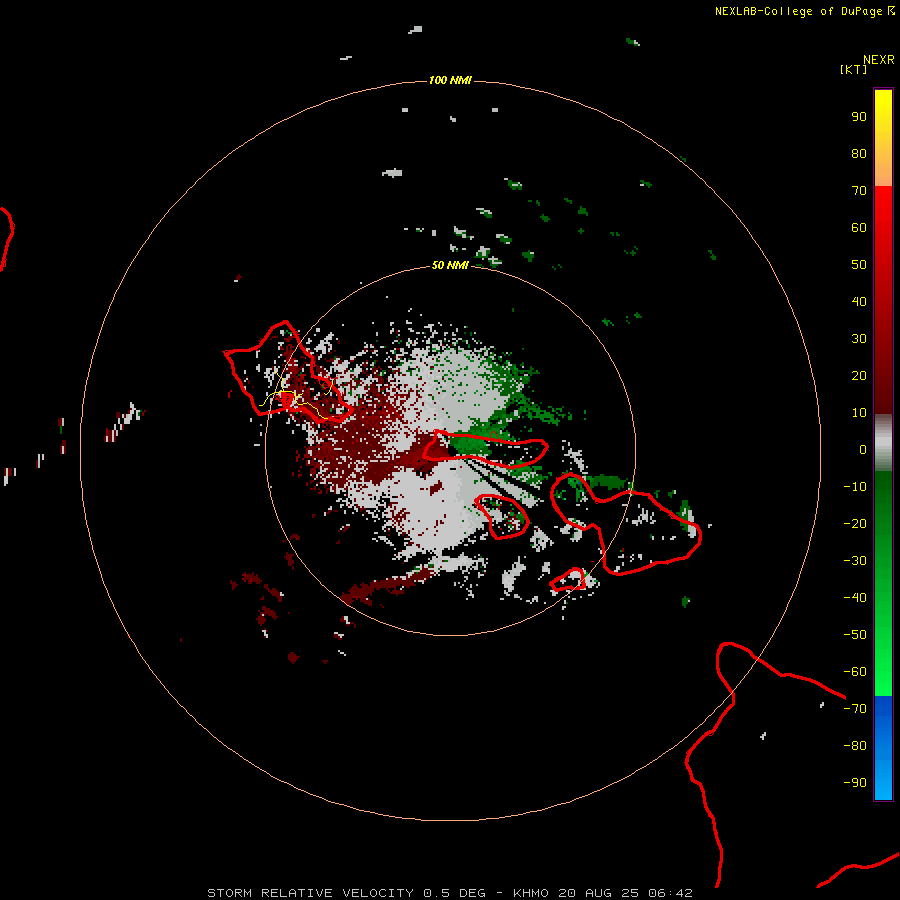Click the -80 value on velocity scale
The height and width of the screenshot is (900, 900).
click(855, 746)
